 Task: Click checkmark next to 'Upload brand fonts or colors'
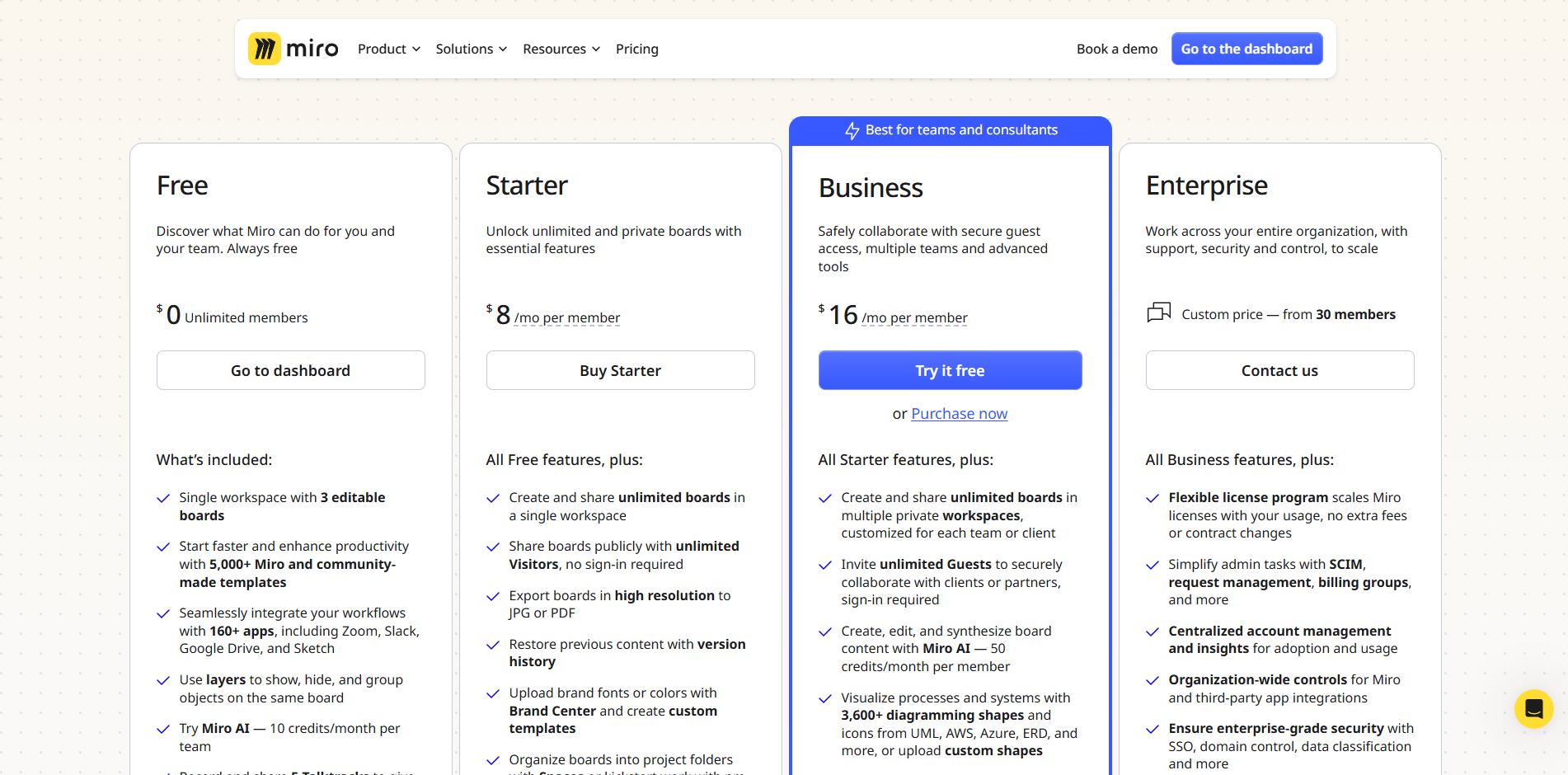(x=493, y=693)
